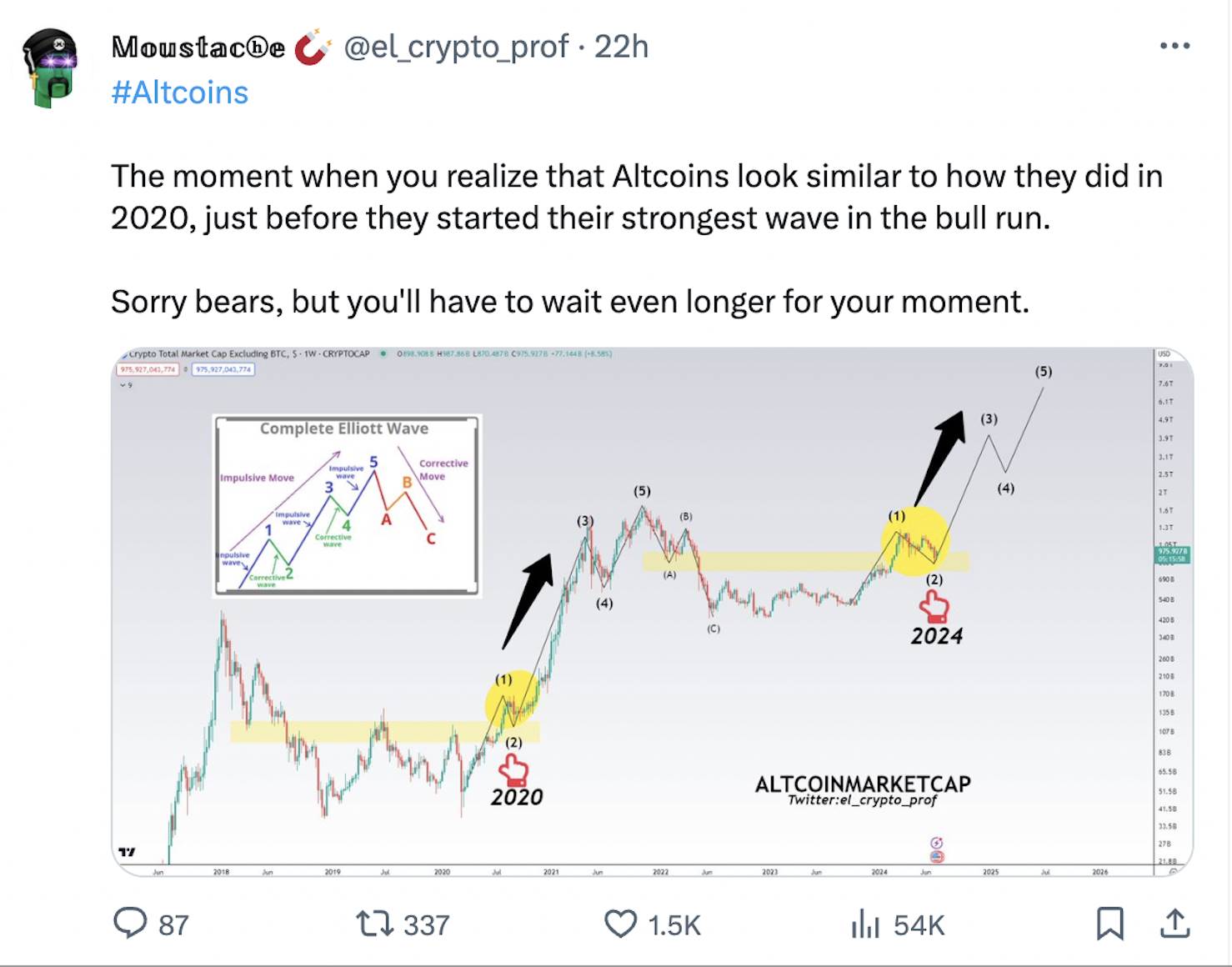Share the tweet using the upload arrow icon
Viewport: 1232px width, 967px height.
point(1174,923)
